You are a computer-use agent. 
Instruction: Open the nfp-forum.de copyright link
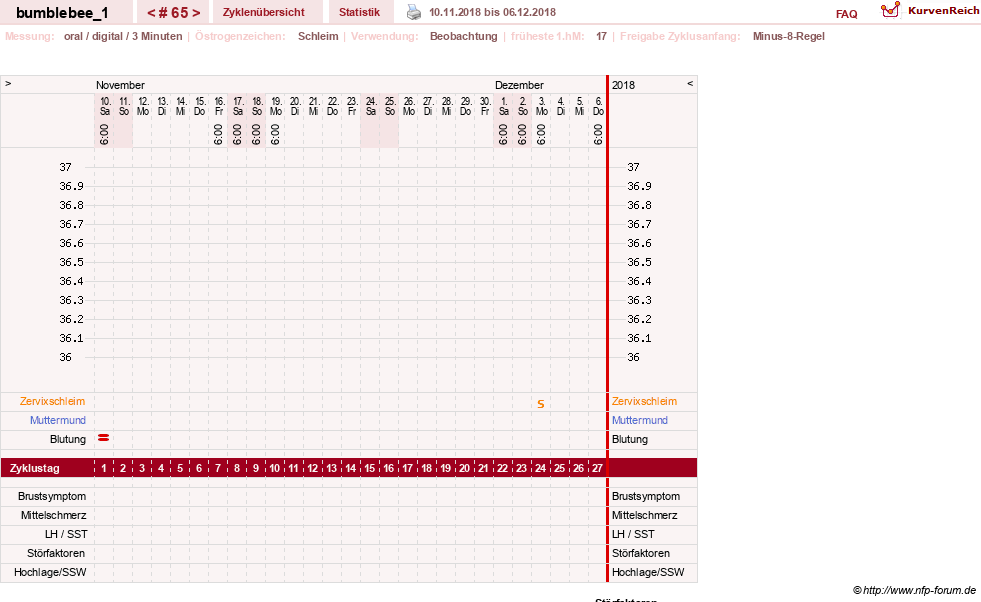[x=914, y=590]
